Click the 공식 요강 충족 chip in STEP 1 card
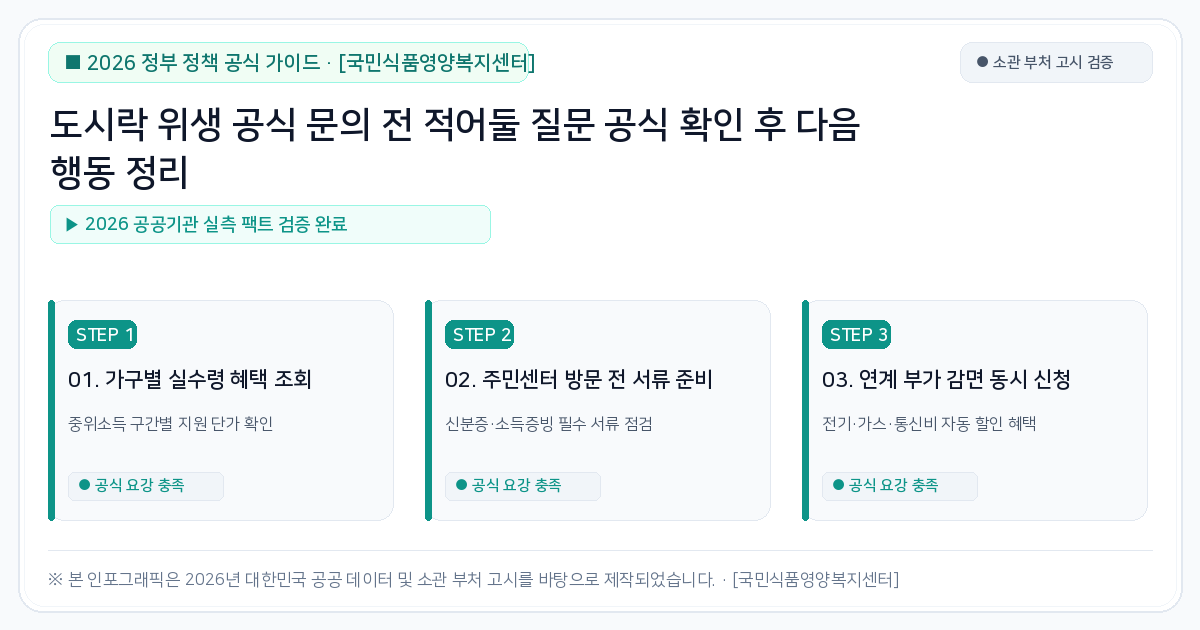The width and height of the screenshot is (1200, 630). (146, 486)
